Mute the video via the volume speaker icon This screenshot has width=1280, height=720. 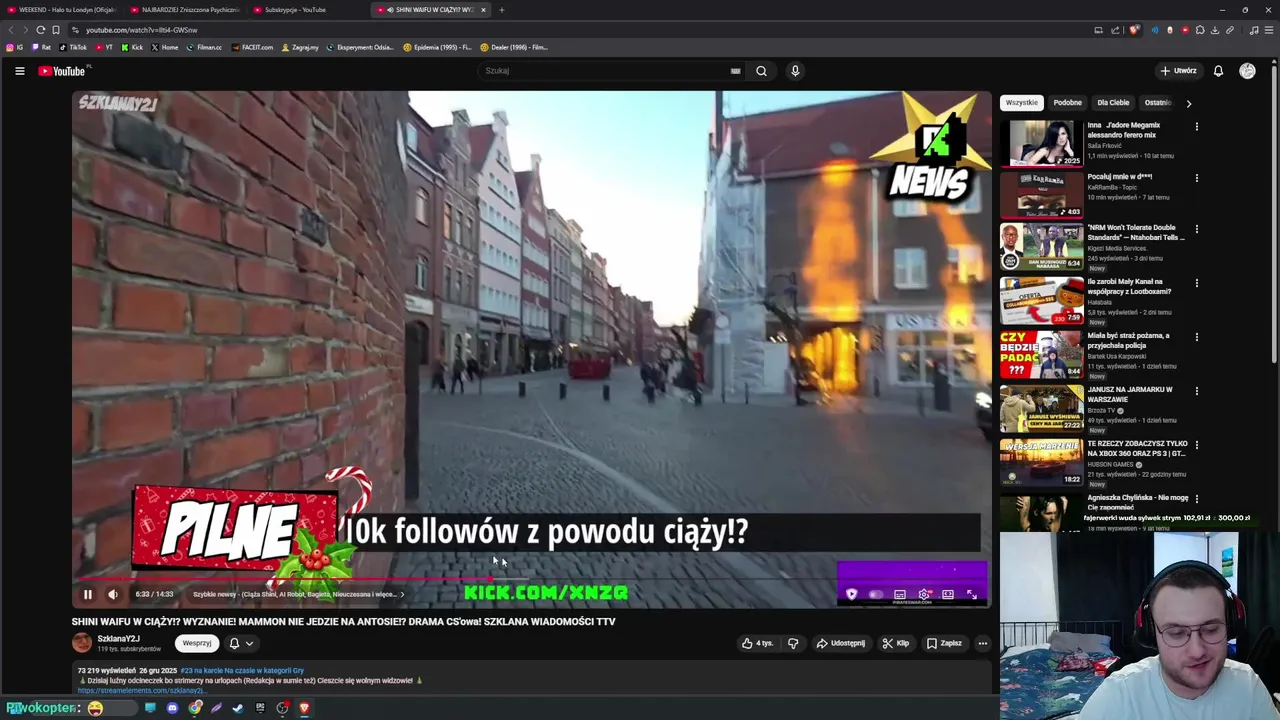click(x=113, y=594)
